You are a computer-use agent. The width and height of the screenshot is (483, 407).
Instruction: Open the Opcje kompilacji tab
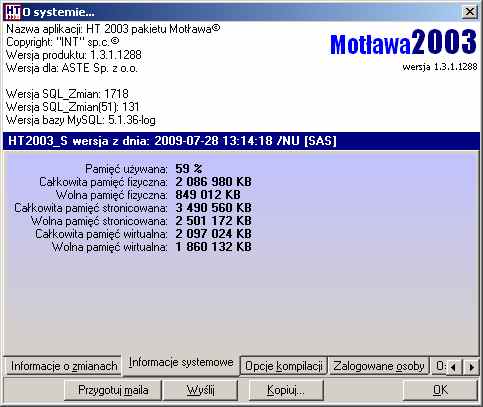point(284,366)
